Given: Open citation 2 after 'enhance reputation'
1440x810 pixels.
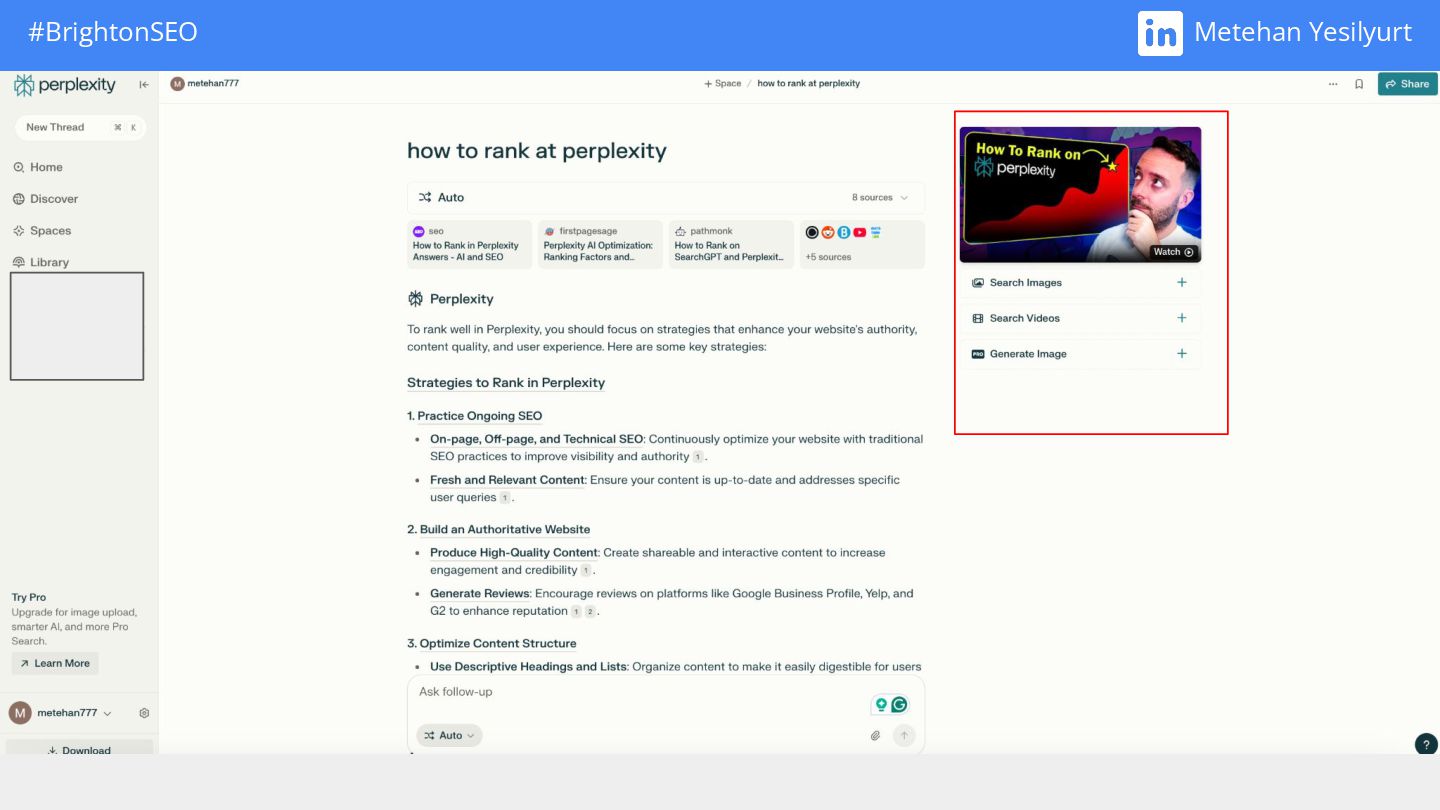Looking at the screenshot, I should coord(590,612).
